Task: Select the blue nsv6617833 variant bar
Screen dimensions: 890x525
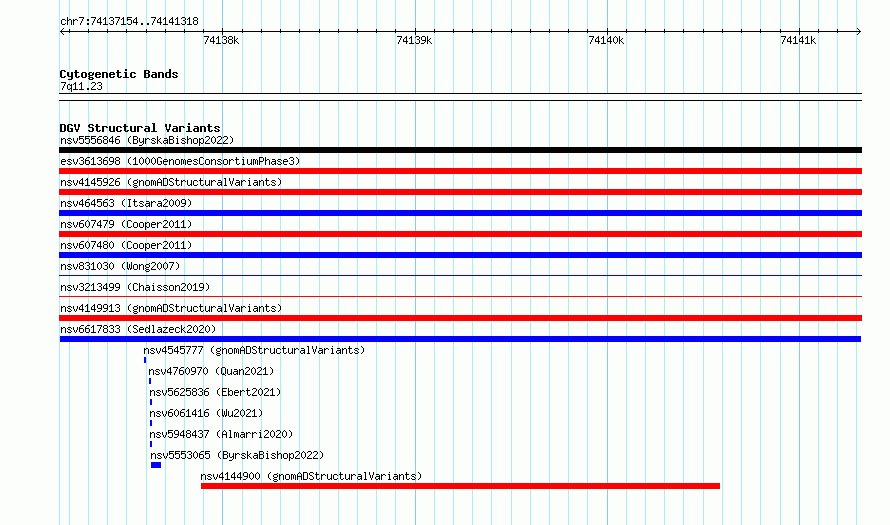Action: [460, 339]
